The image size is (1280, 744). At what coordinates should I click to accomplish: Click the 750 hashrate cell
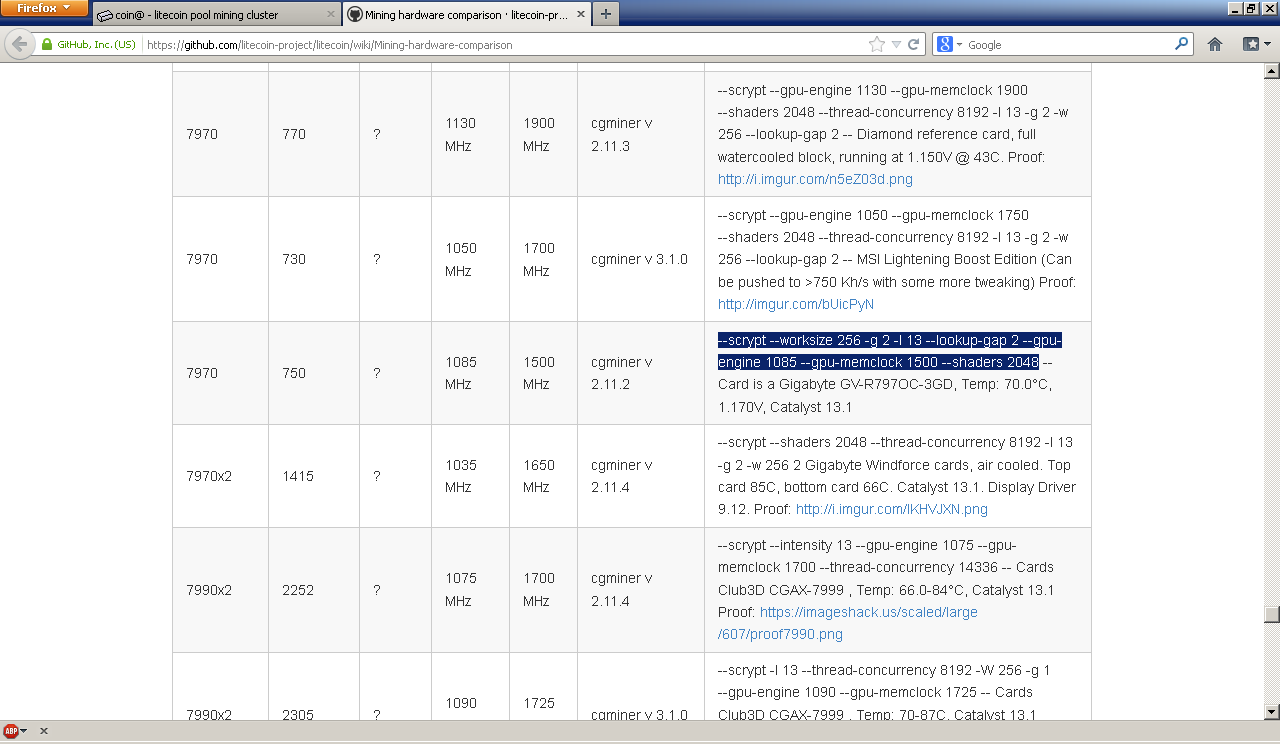click(314, 373)
